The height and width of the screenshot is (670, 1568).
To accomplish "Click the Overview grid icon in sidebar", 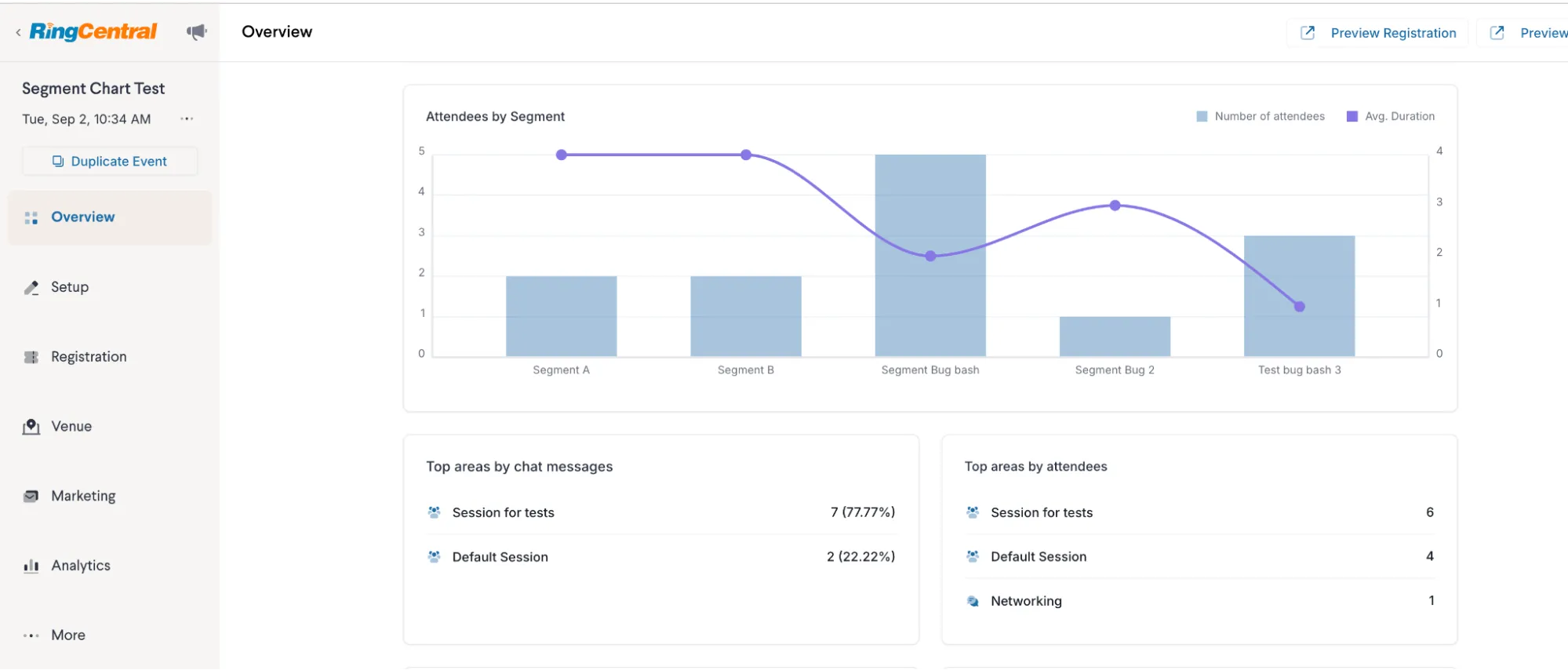I will pos(31,218).
